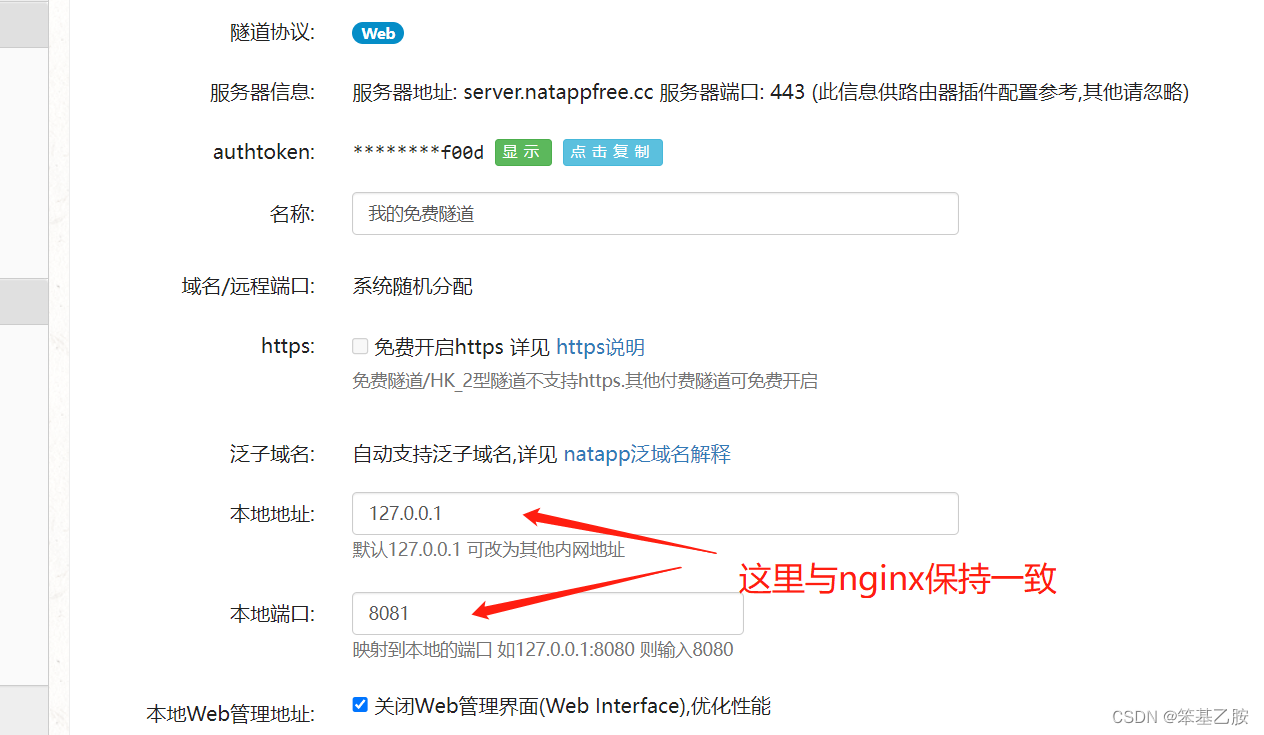The image size is (1264, 735).
Task: Click the blue Web protocol badge
Action: click(377, 33)
